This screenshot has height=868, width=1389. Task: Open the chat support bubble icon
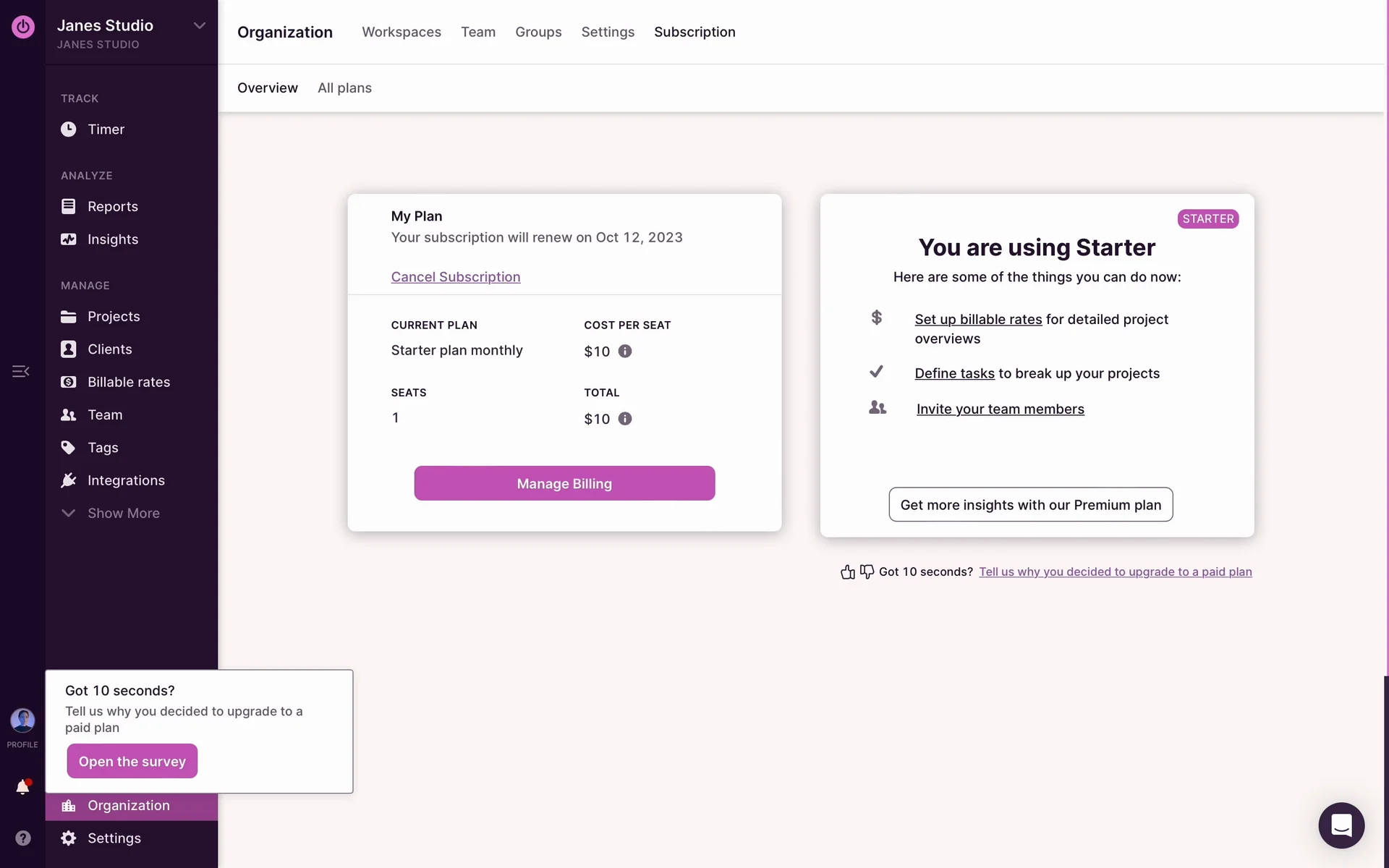1341,825
